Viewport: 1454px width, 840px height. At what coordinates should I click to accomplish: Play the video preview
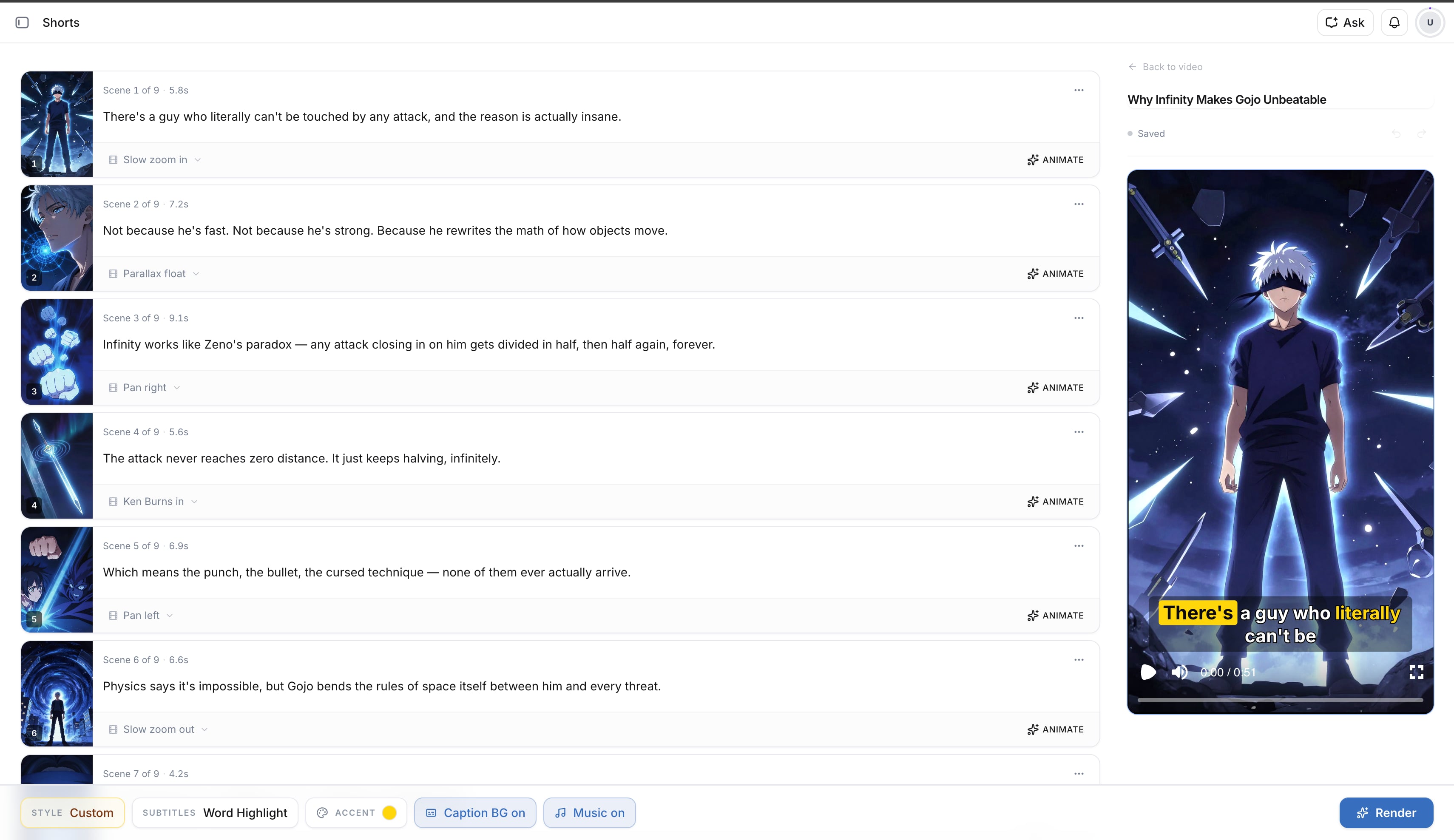pyautogui.click(x=1148, y=672)
